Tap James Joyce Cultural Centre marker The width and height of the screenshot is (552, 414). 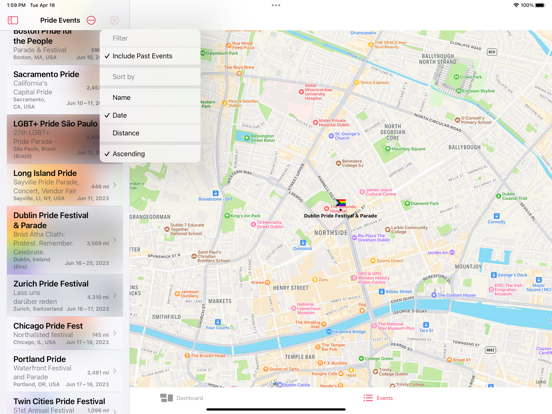coord(362,192)
